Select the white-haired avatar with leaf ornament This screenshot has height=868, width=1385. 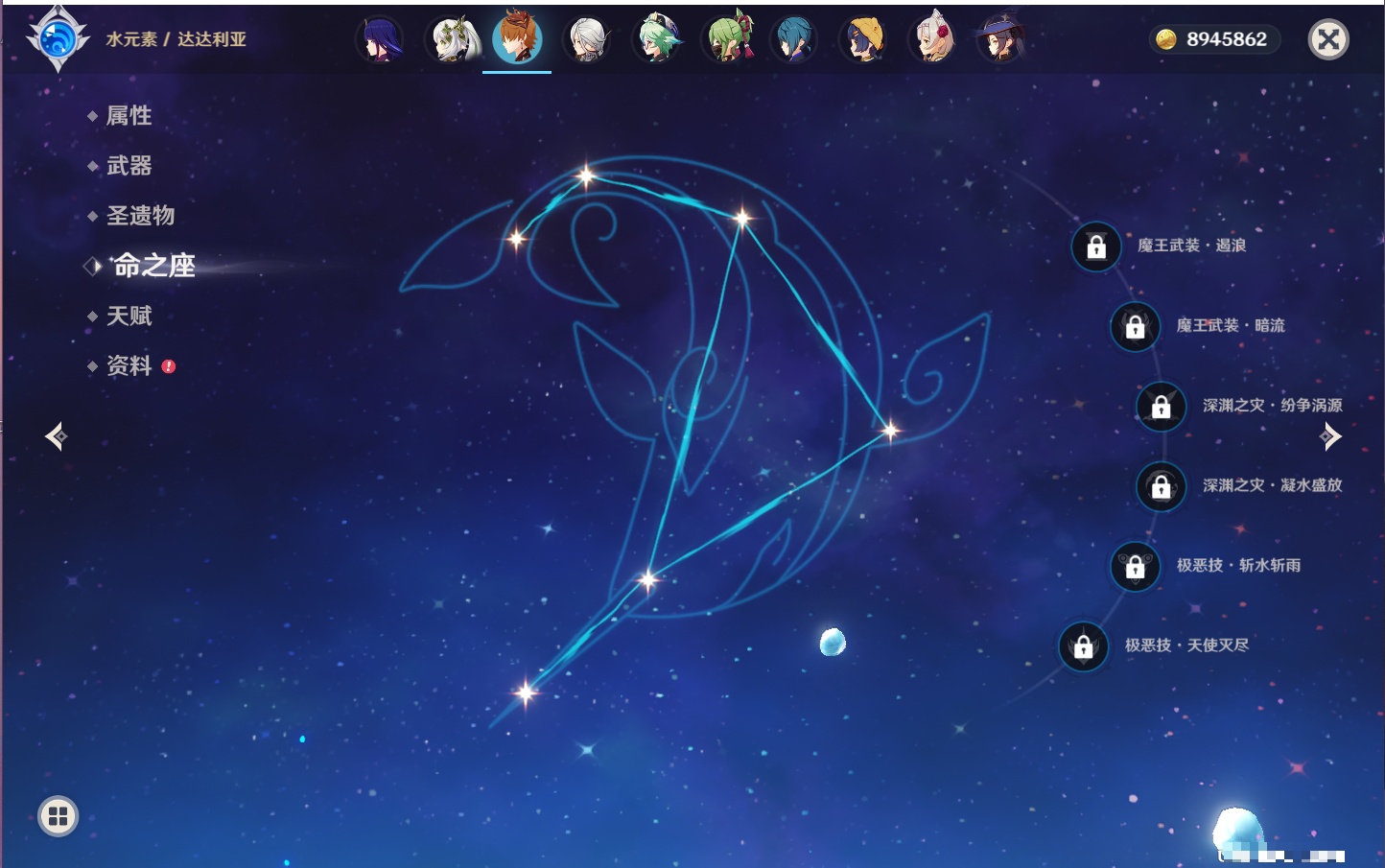click(x=450, y=40)
